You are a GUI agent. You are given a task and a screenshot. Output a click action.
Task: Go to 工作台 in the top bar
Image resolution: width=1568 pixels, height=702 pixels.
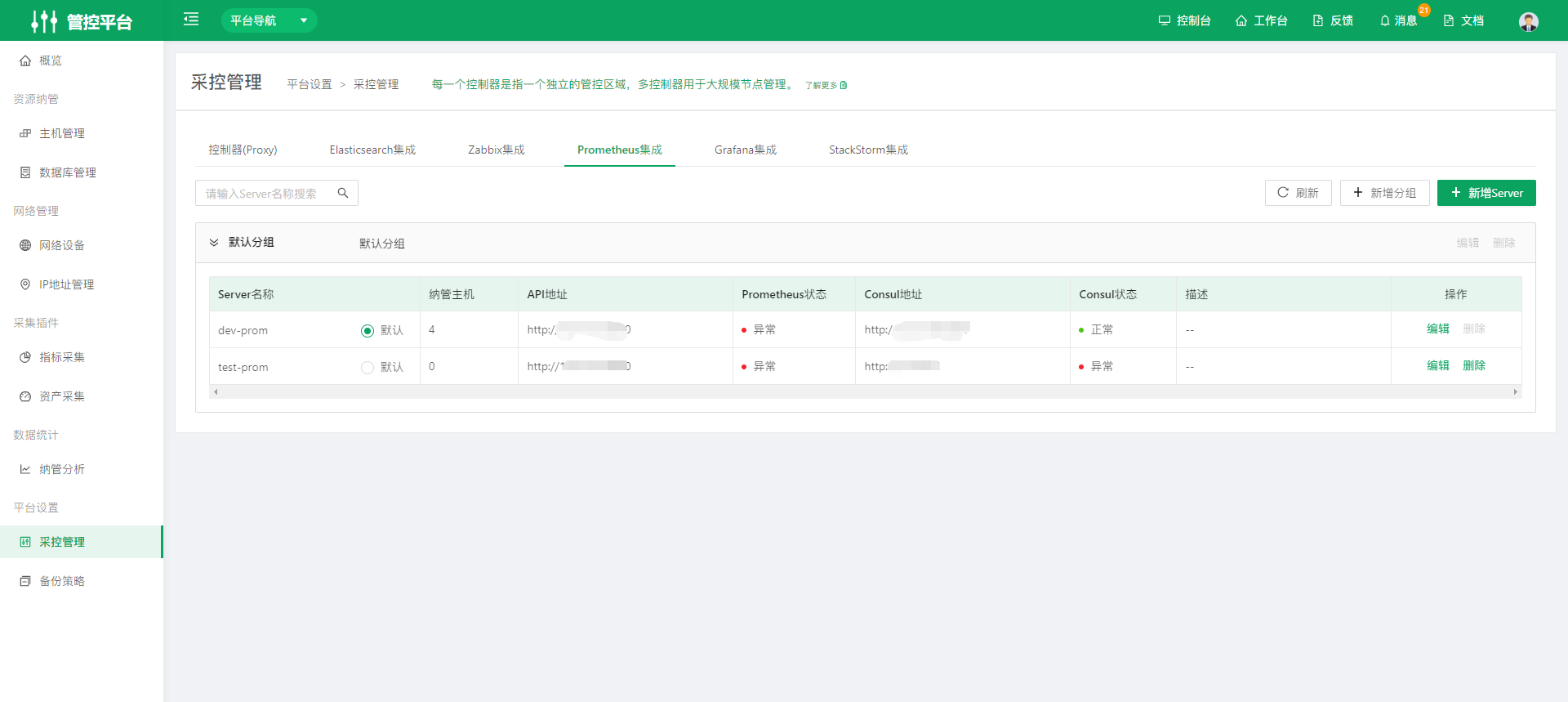[x=1261, y=20]
